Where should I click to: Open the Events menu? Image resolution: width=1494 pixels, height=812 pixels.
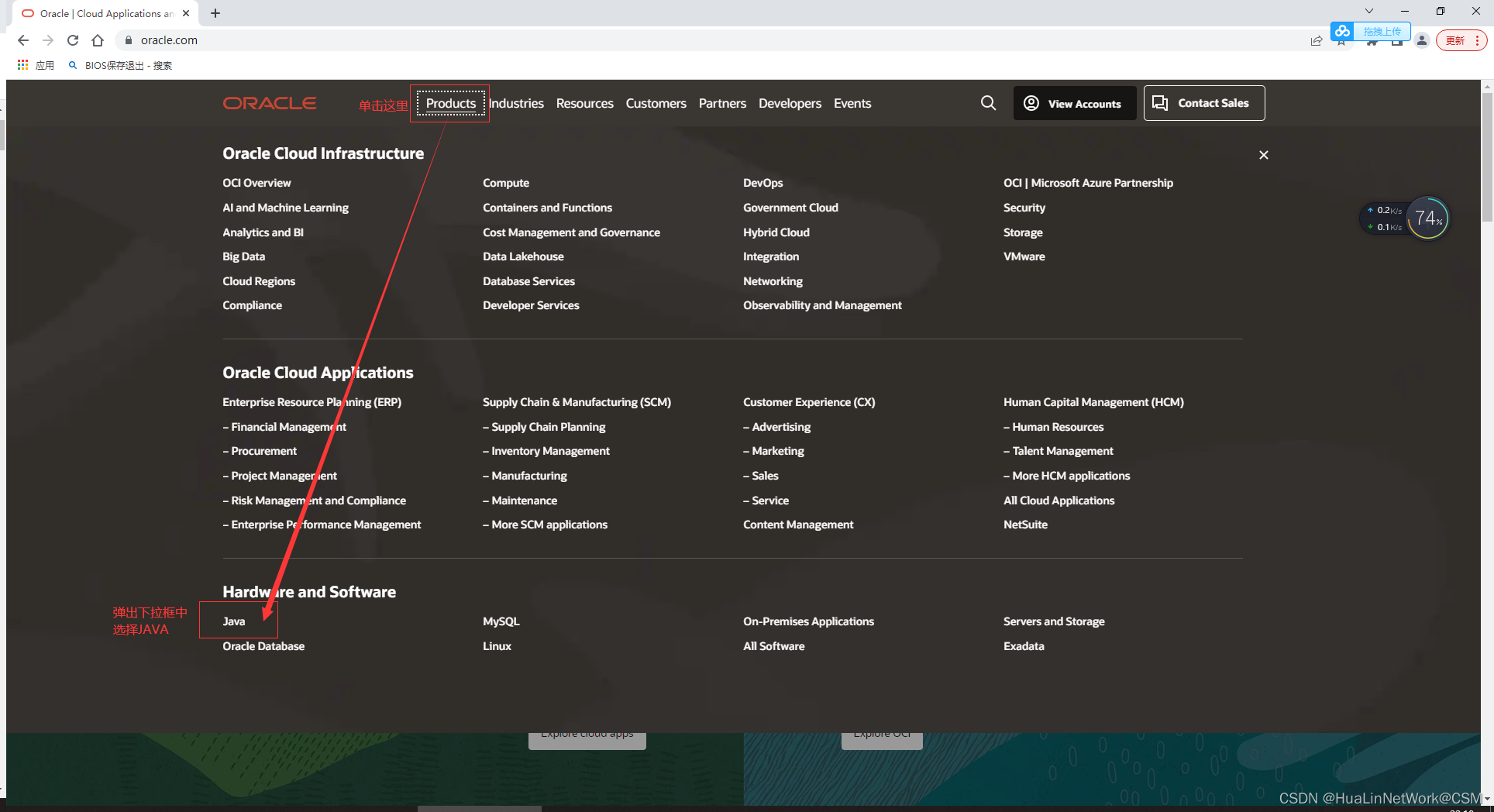coord(852,103)
